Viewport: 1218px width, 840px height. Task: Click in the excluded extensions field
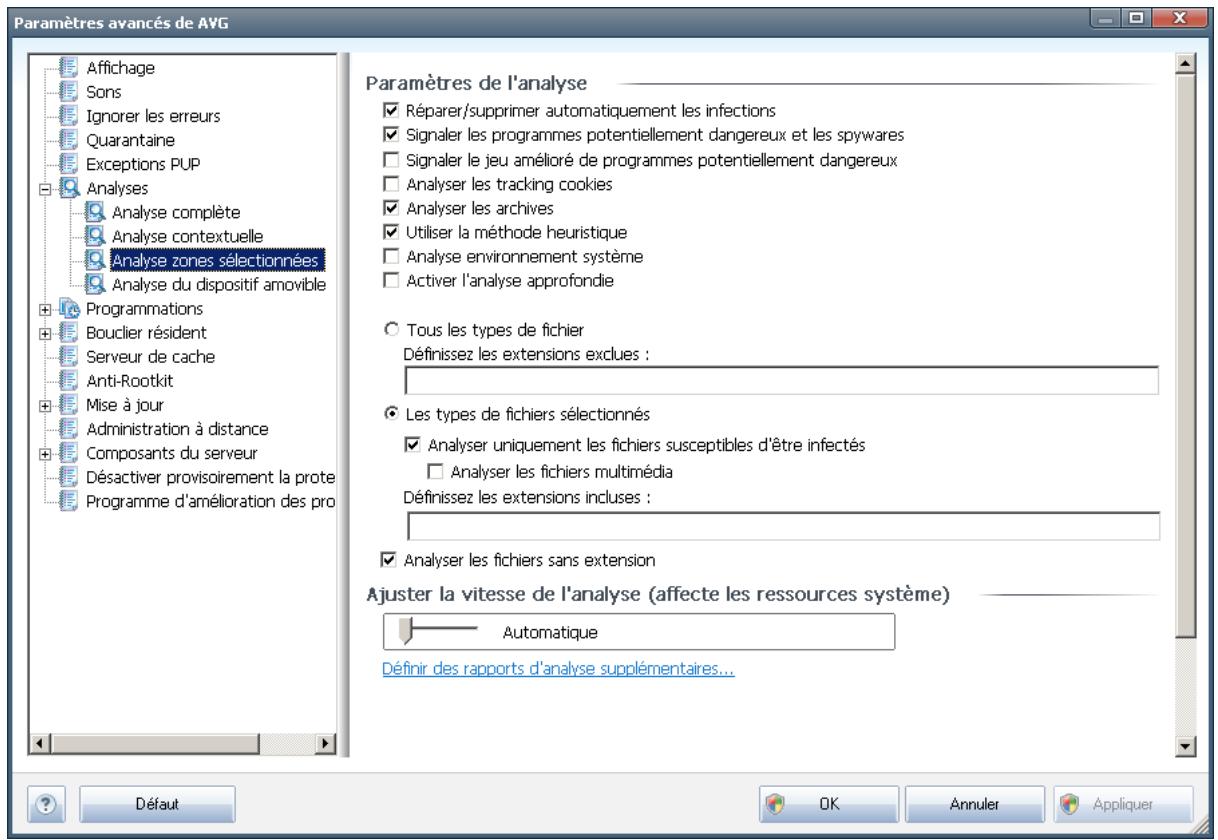tap(781, 381)
